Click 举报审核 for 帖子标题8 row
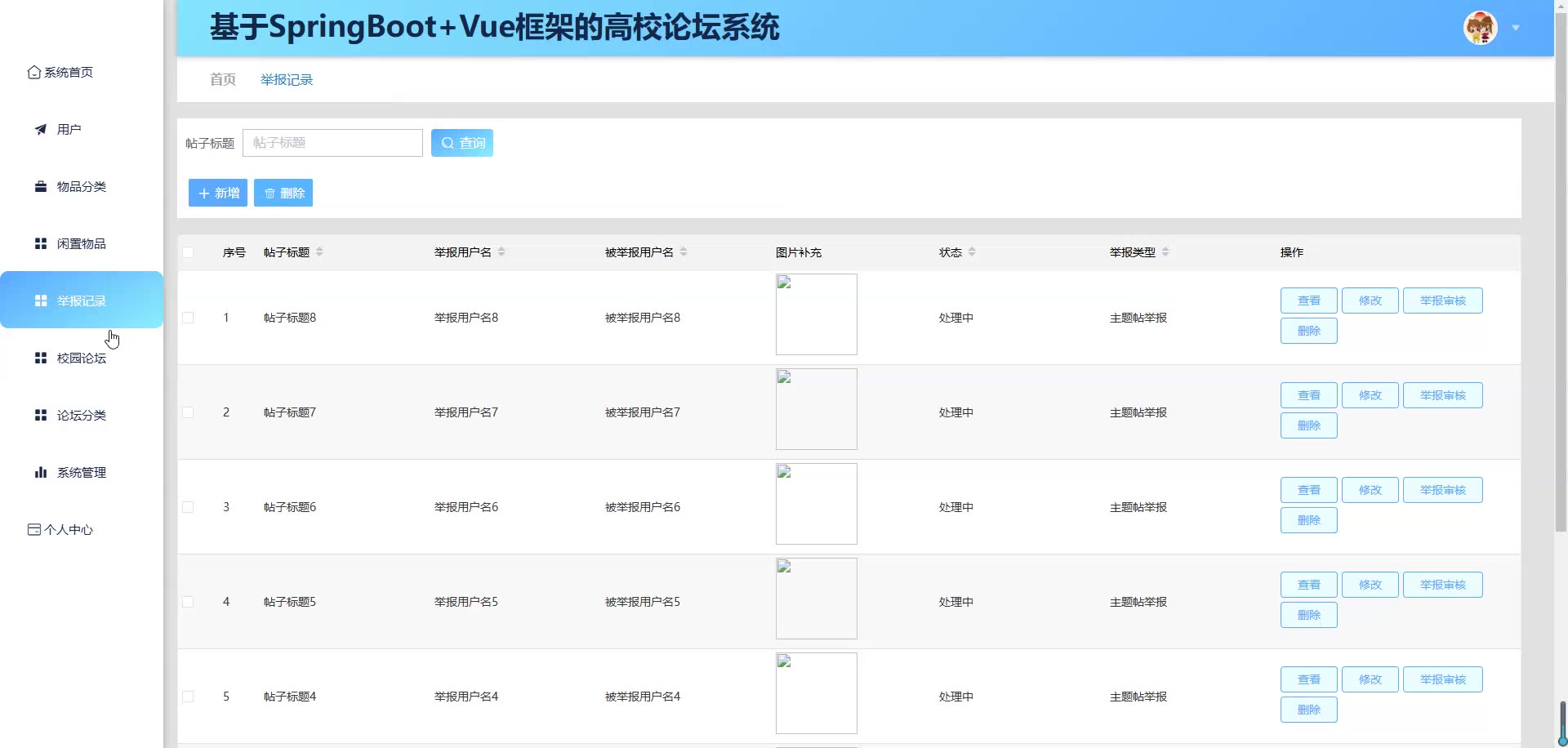Screen dimensions: 1568x748 [1443, 301]
